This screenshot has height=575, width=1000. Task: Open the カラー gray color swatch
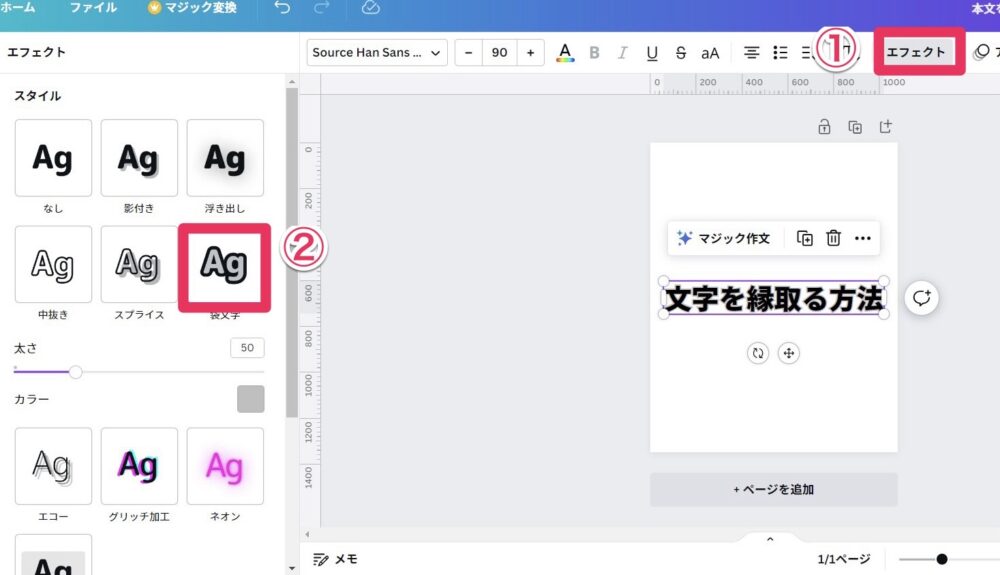250,399
